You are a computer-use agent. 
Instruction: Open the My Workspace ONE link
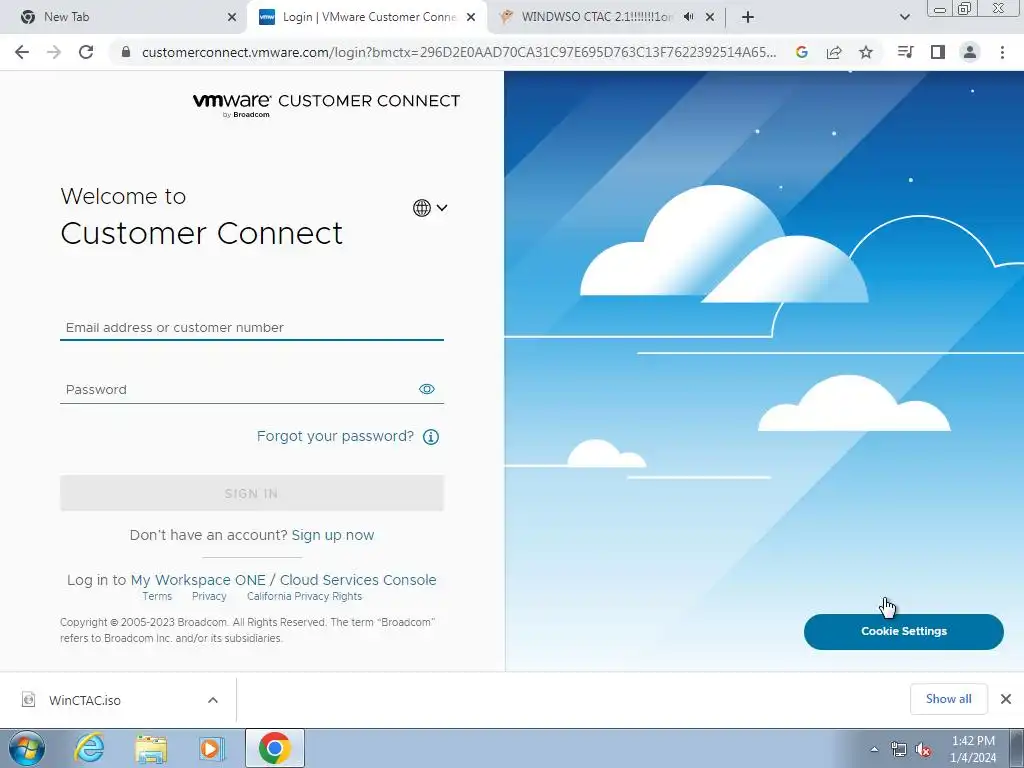[198, 580]
